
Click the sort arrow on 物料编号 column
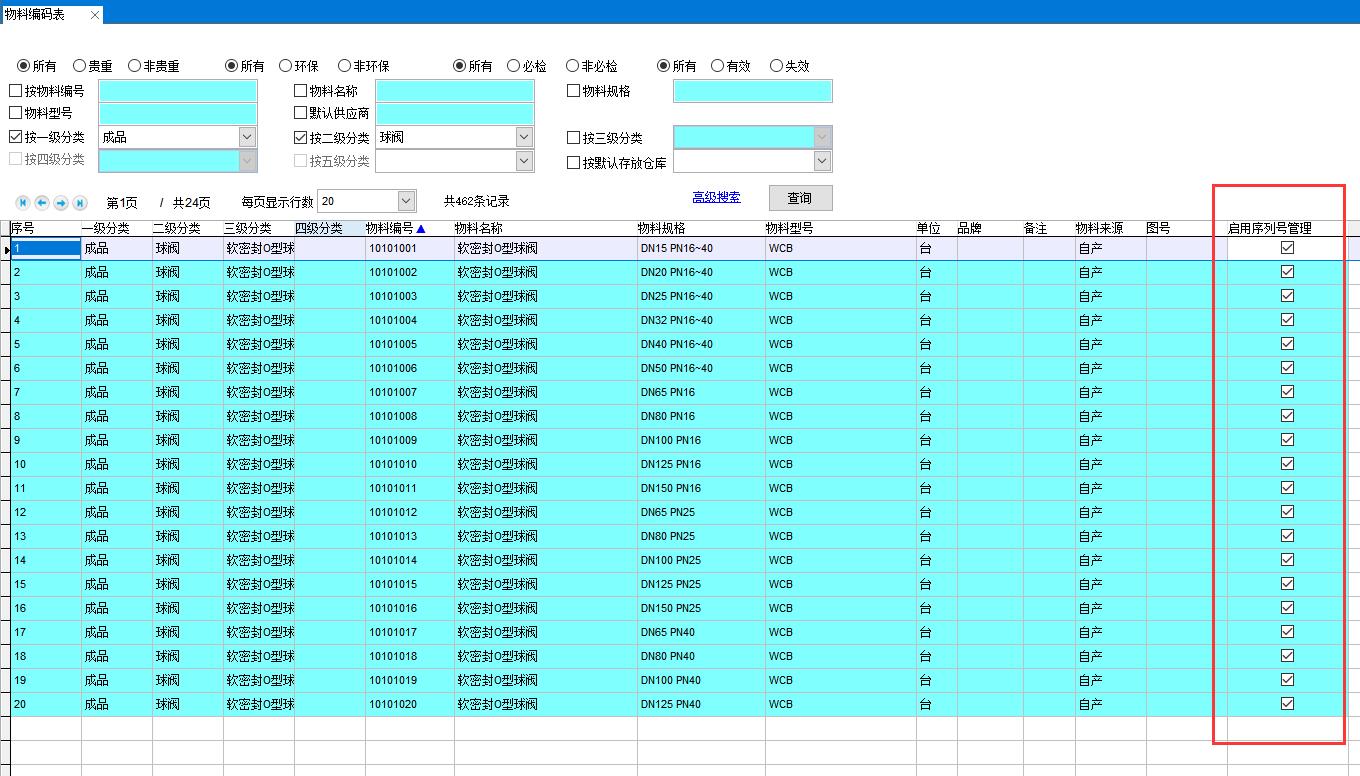(421, 229)
